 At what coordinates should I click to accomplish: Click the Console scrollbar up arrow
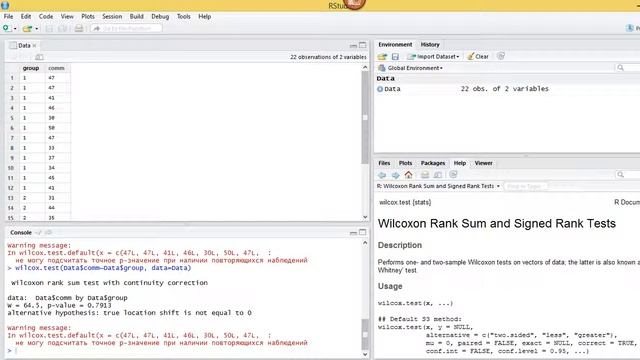pos(365,243)
